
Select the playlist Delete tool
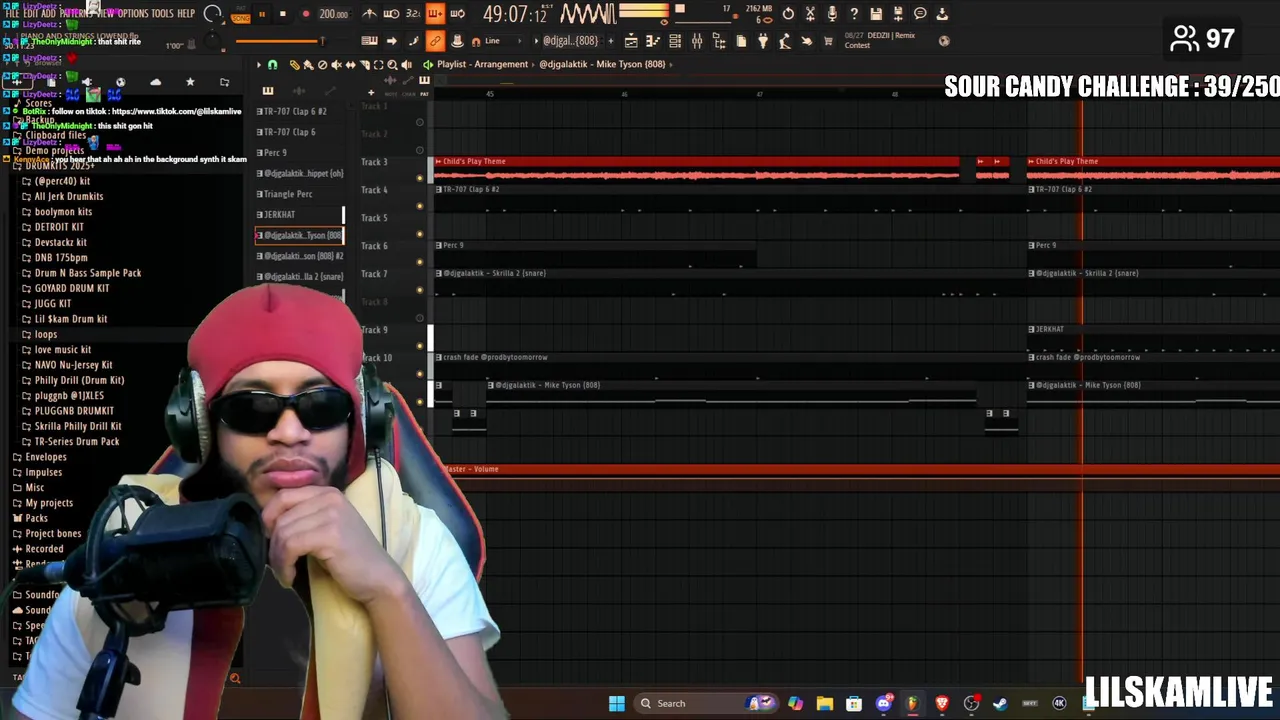322,64
